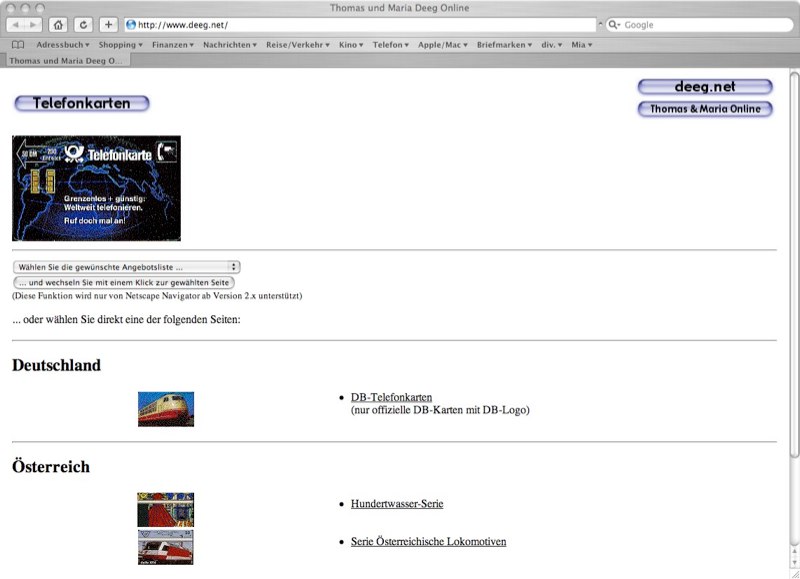800x579 pixels.
Task: Go back using the back arrow
Action: [x=17, y=24]
